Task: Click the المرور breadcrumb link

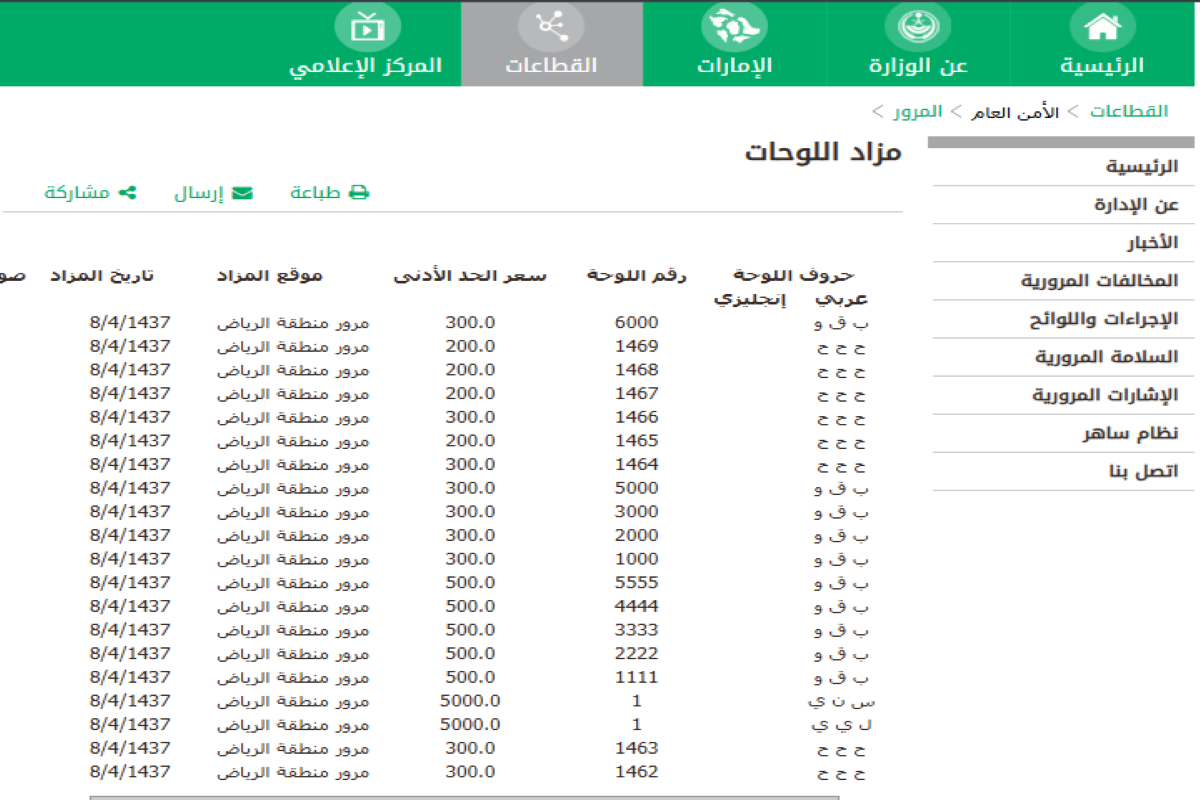Action: 918,111
